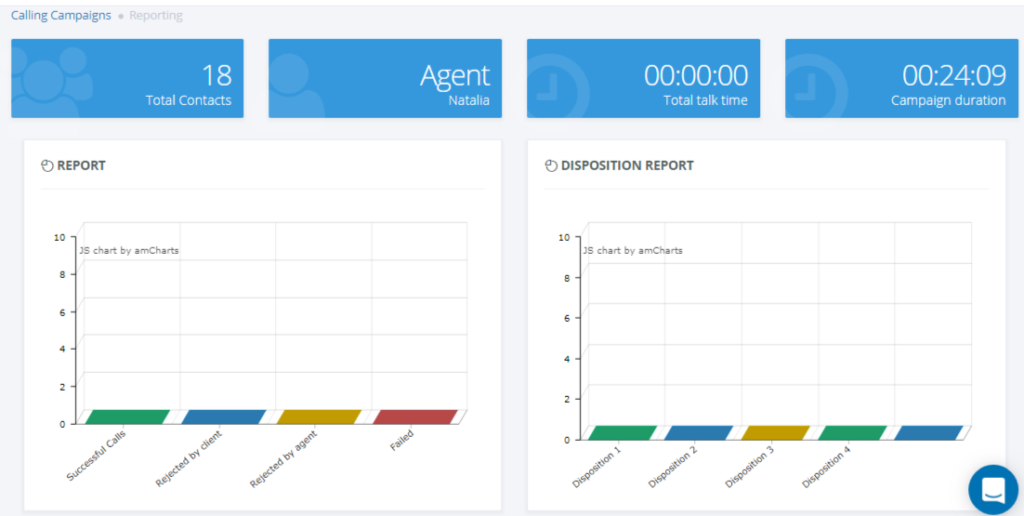Click the Disposition 1 axis label
The width and height of the screenshot is (1024, 516).
tap(596, 468)
